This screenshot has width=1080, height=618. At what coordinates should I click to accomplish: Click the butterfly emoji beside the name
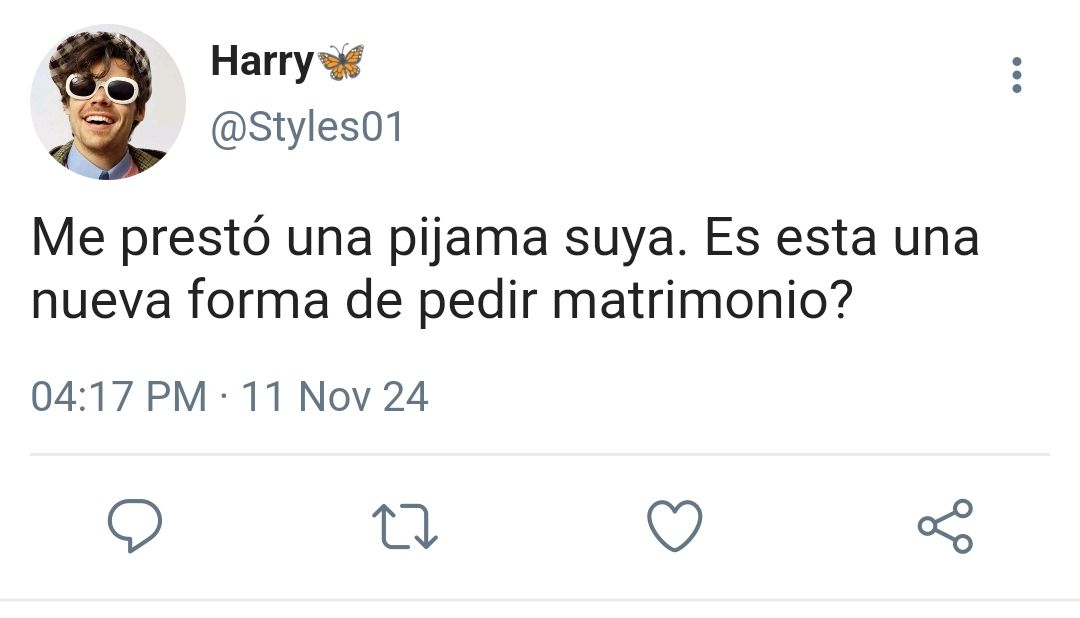coord(341,62)
